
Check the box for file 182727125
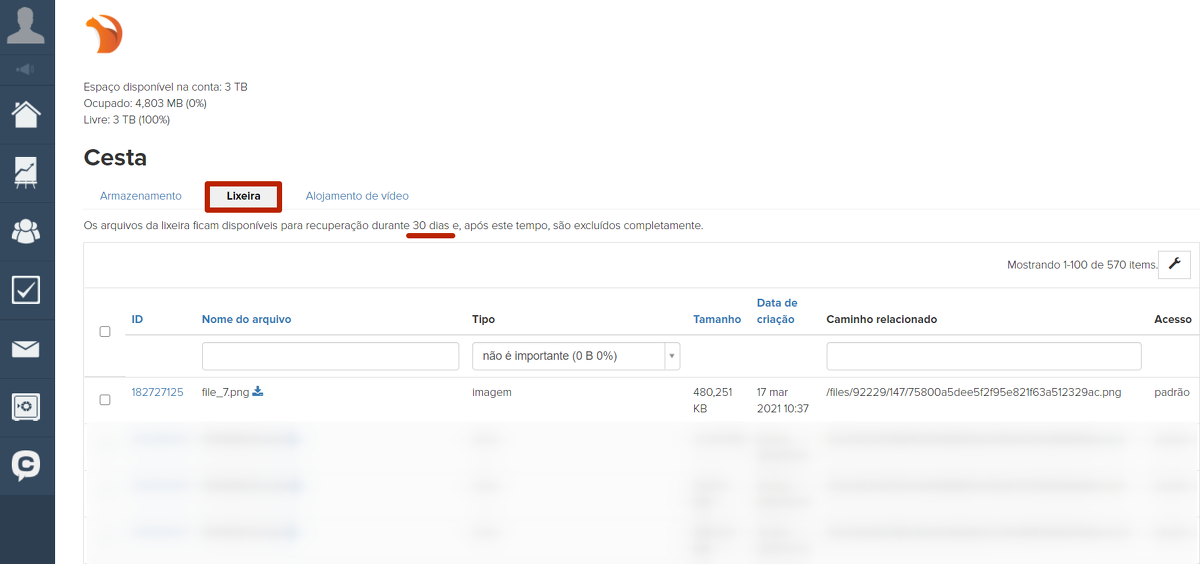click(x=105, y=400)
